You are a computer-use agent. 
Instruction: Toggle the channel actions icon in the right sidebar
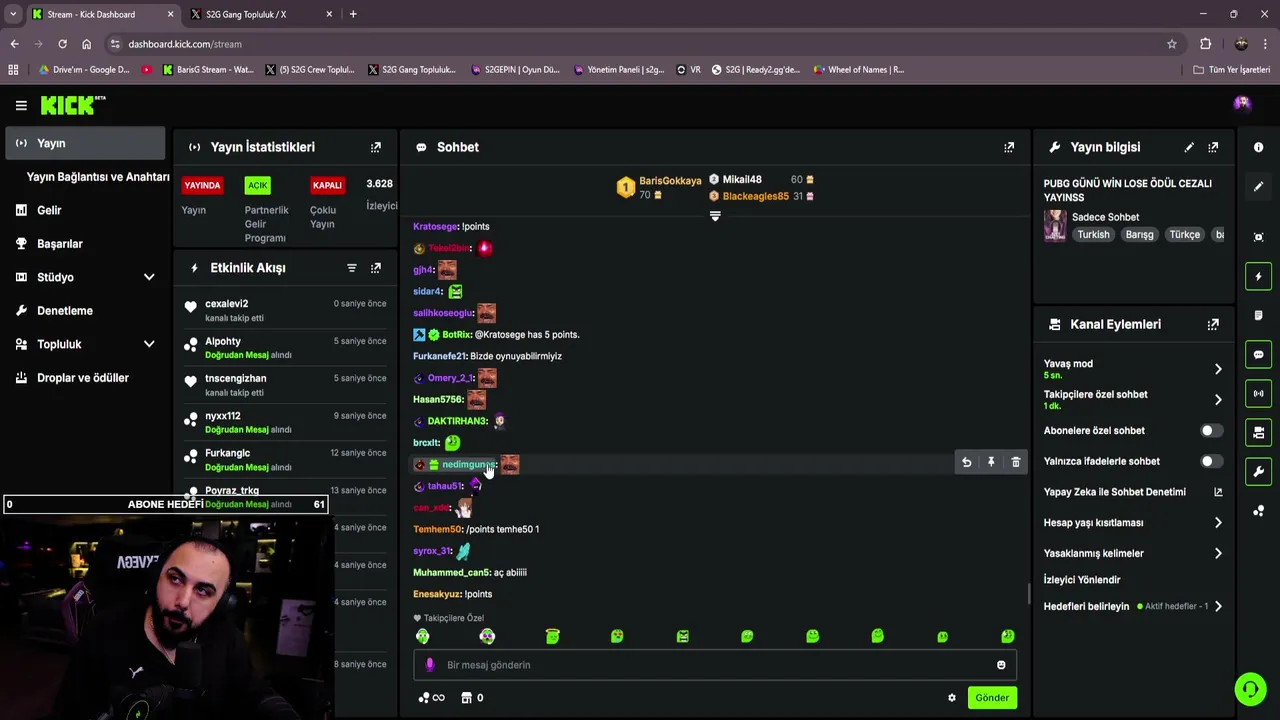coord(1258,433)
